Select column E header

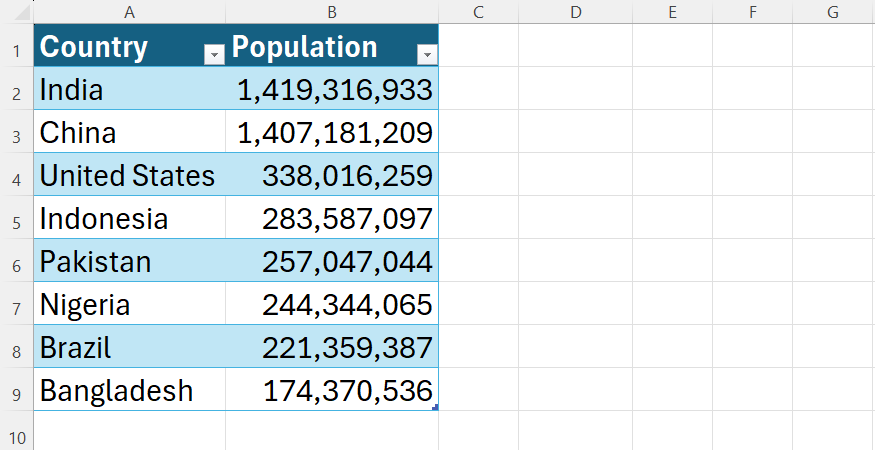[672, 12]
